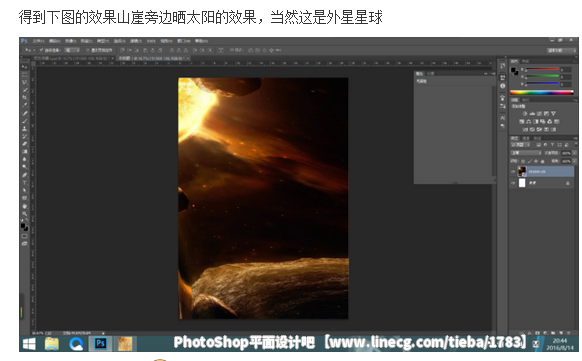This screenshot has width=582, height=361.
Task: Hide the selected top layer via eye icon
Action: pos(513,171)
